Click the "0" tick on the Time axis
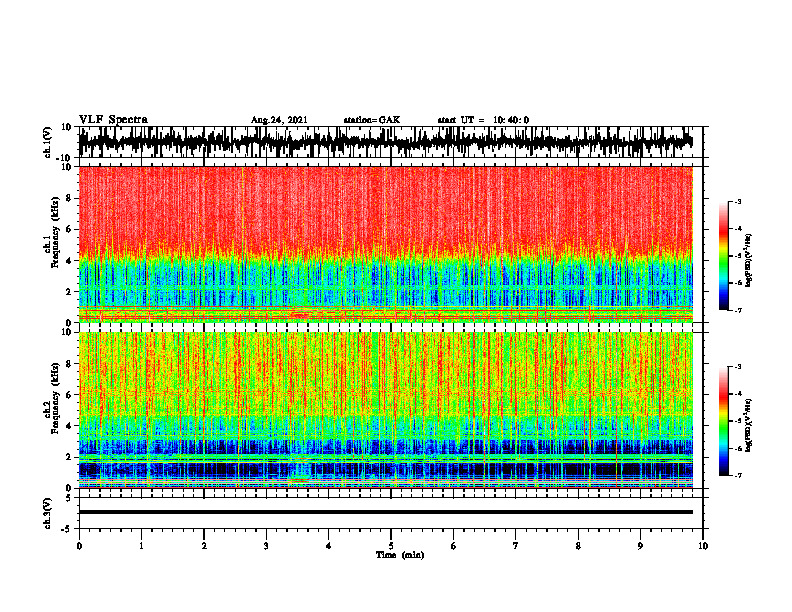Screen dimensions: 792x612 [x=79, y=546]
